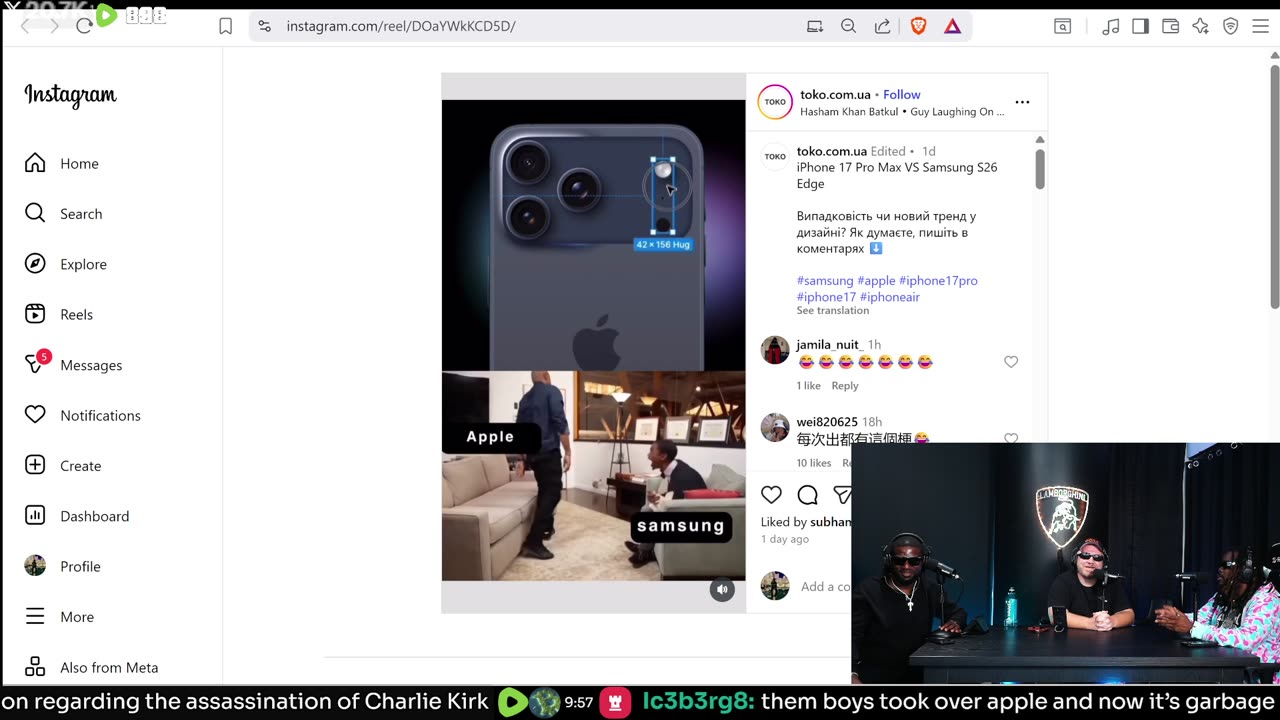
Task: Click the Add a comment field
Action: coord(825,587)
